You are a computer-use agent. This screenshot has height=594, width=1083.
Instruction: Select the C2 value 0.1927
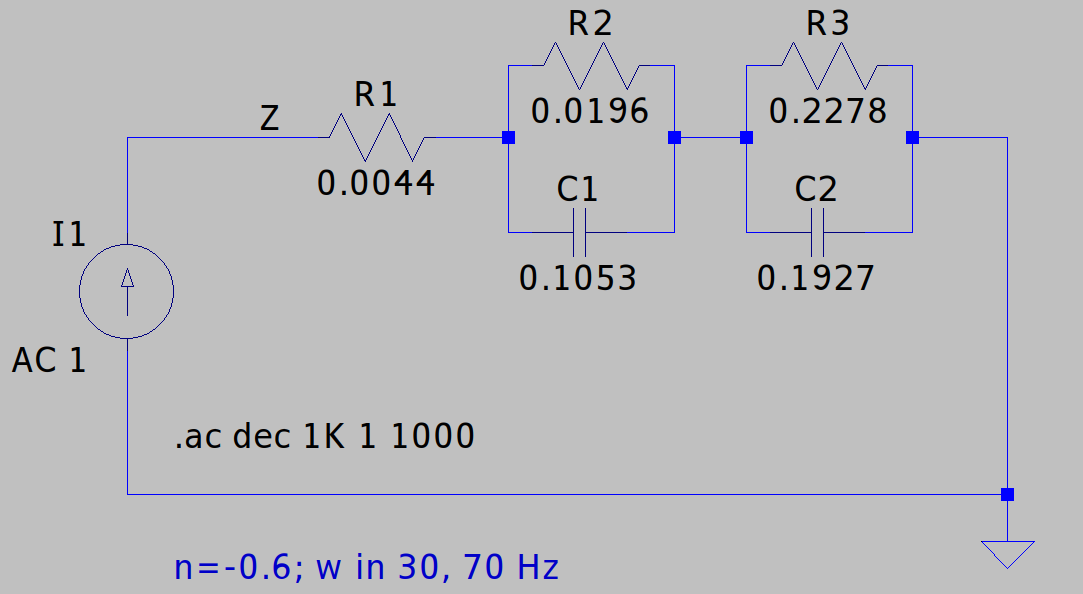[x=816, y=278]
